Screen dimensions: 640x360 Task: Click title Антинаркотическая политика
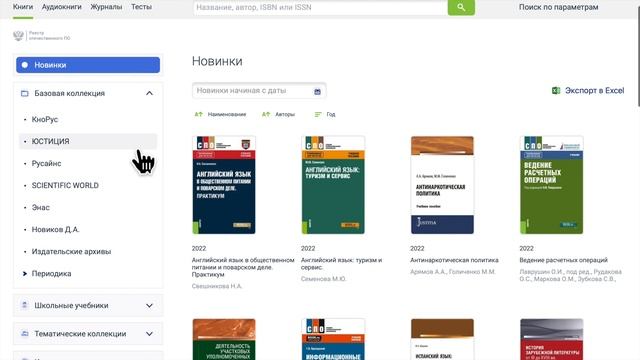[454, 260]
